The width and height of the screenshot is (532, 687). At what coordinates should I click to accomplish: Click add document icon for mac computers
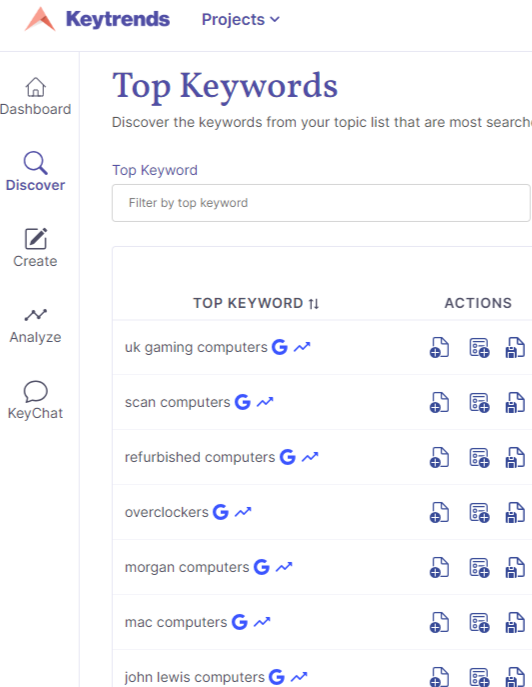click(x=439, y=623)
